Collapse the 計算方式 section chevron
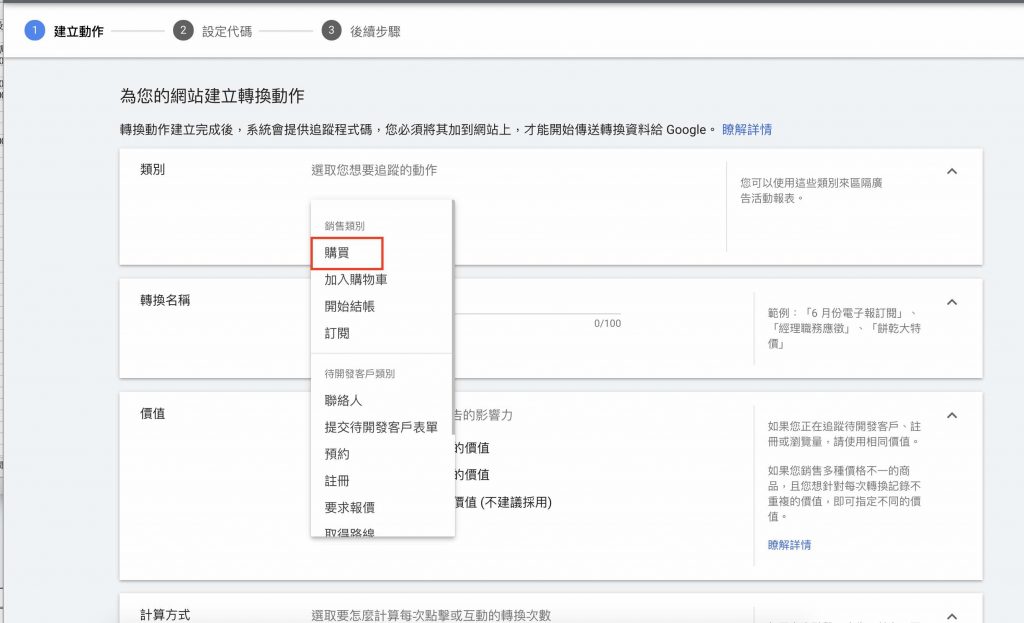 coord(951,613)
